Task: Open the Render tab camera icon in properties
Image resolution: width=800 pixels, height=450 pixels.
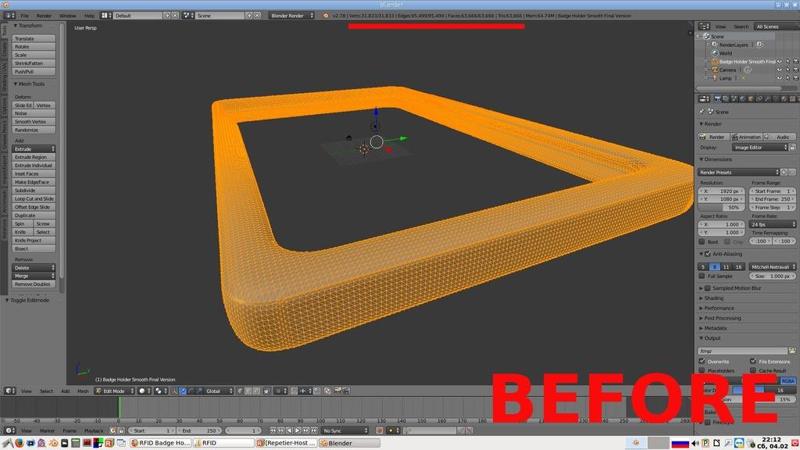Action: [717, 98]
